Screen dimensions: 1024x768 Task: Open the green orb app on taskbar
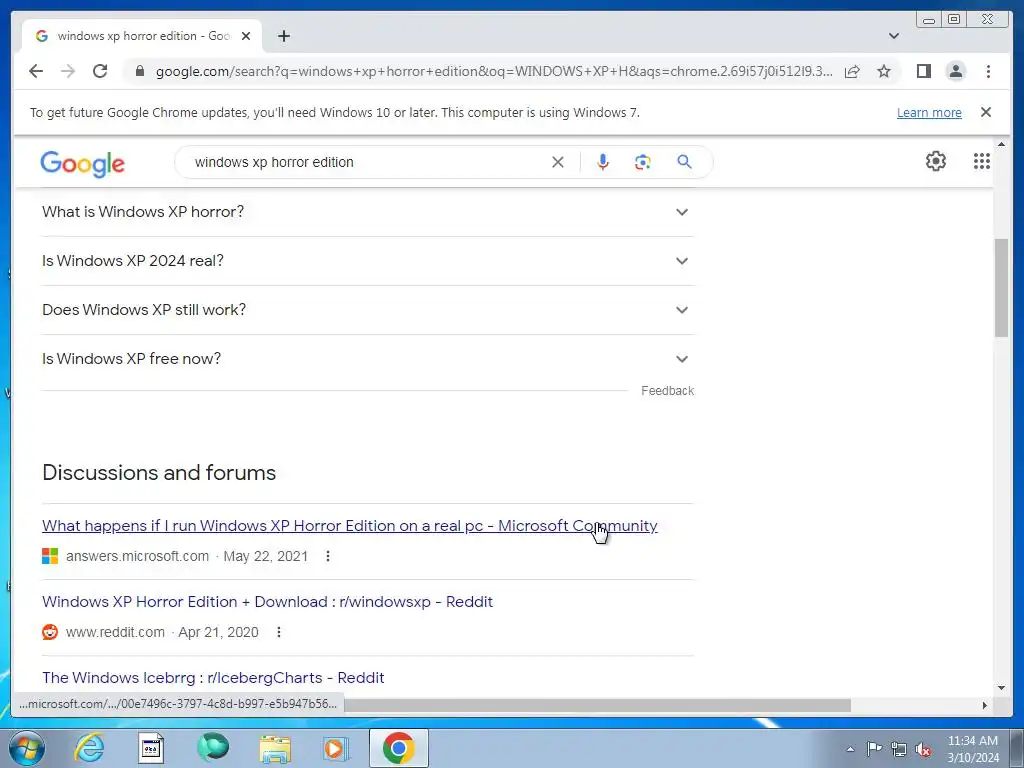pyautogui.click(x=214, y=748)
